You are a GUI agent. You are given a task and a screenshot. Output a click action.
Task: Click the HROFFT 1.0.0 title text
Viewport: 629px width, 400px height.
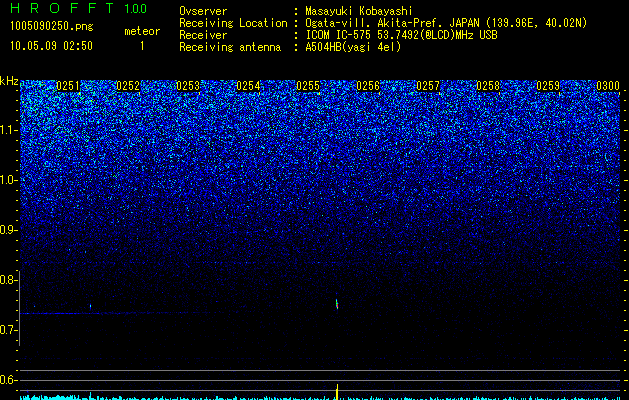pyautogui.click(x=78, y=8)
